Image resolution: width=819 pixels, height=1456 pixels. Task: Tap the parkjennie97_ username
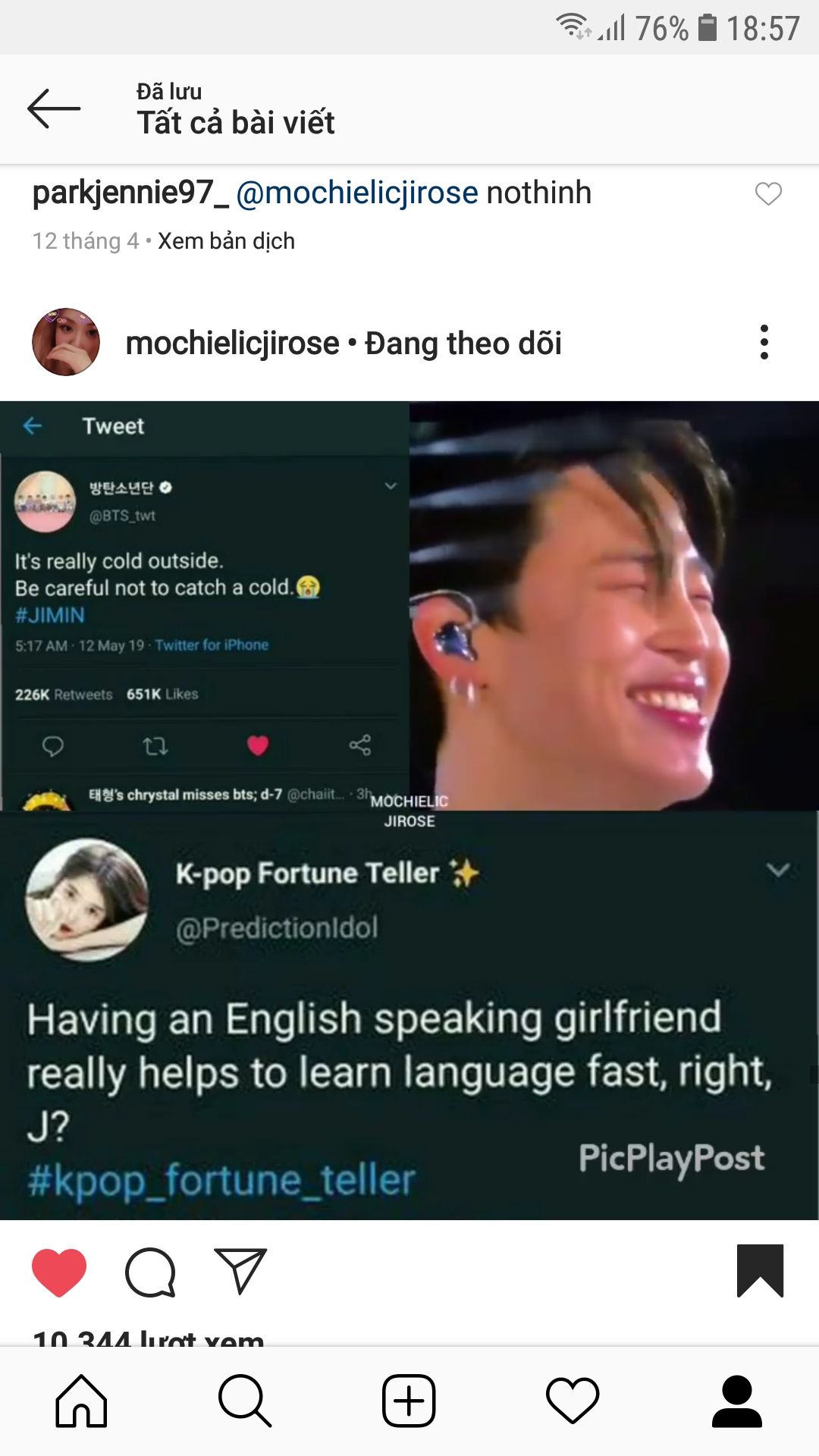coord(130,193)
